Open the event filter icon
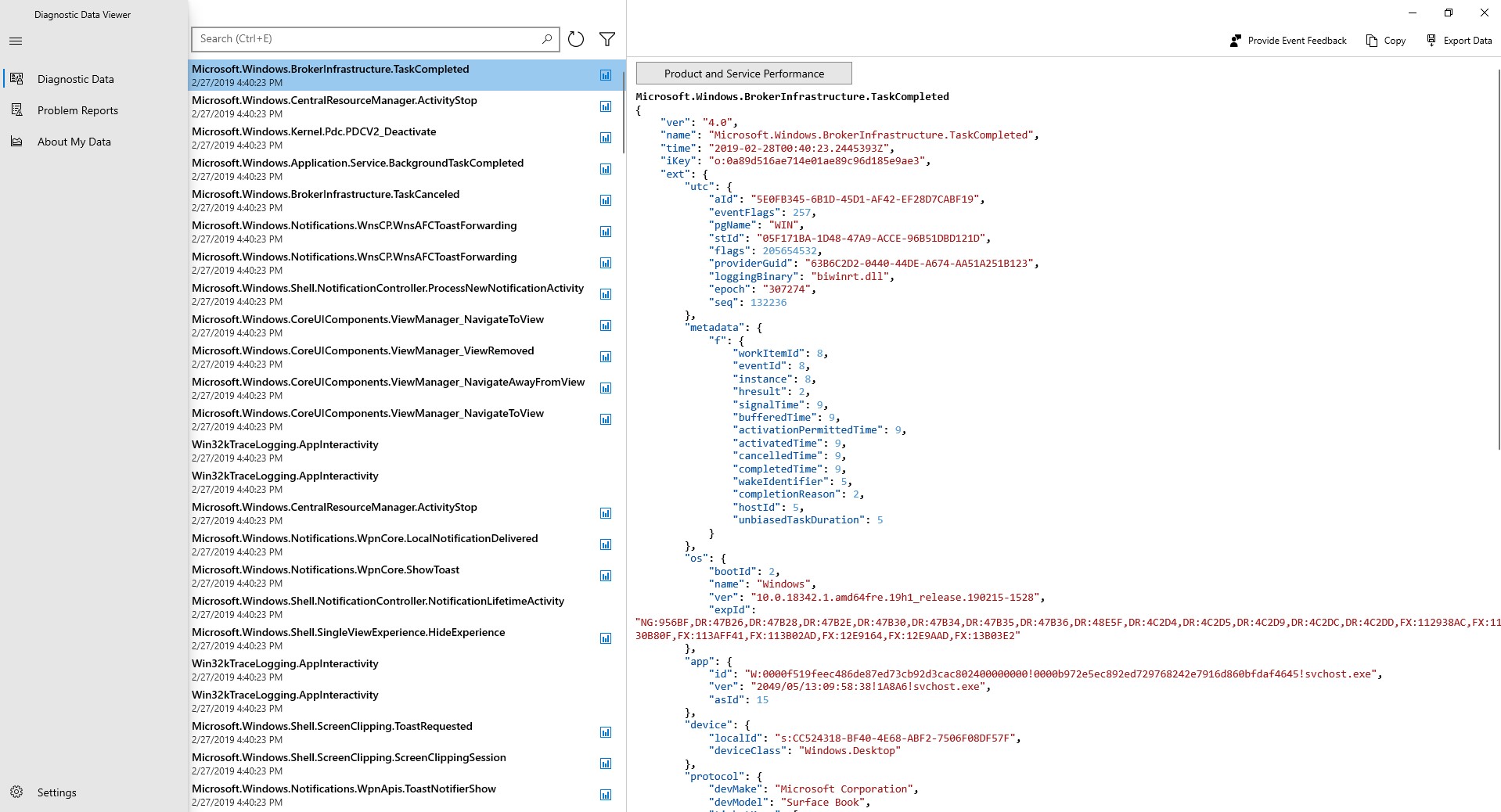The image size is (1501, 812). (607, 39)
